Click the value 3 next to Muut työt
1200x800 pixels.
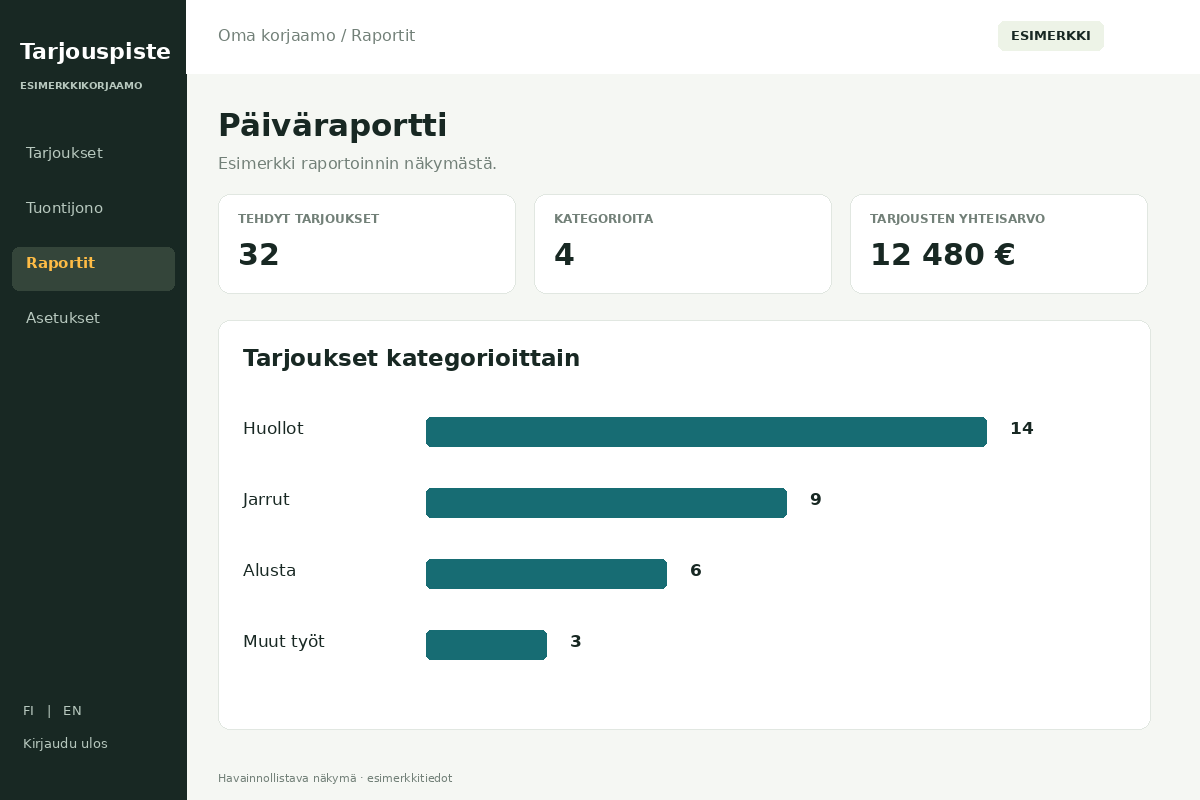point(576,642)
